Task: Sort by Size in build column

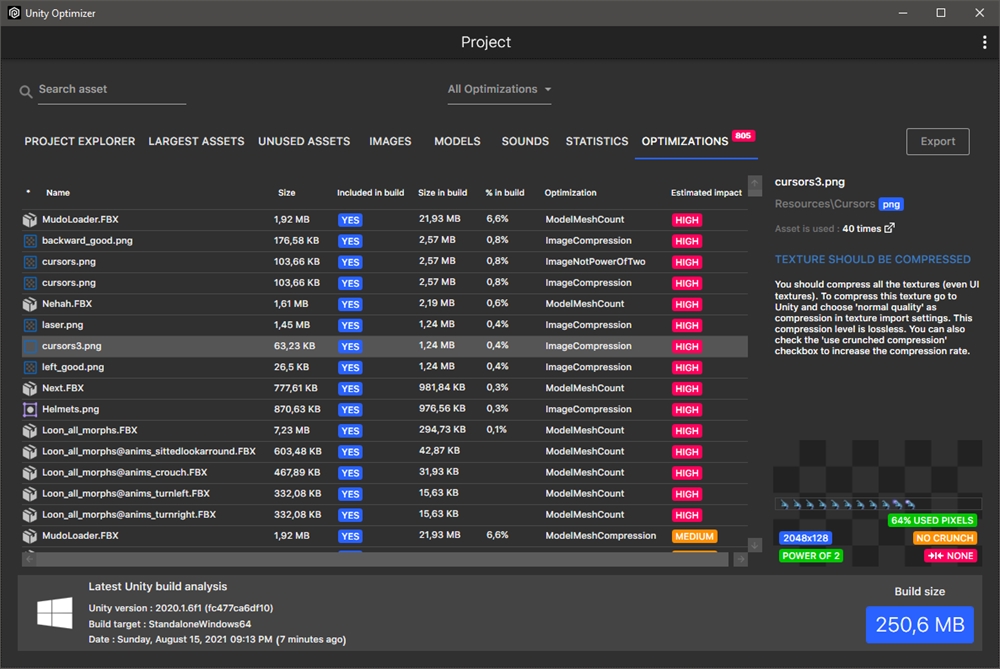Action: pyautogui.click(x=442, y=193)
